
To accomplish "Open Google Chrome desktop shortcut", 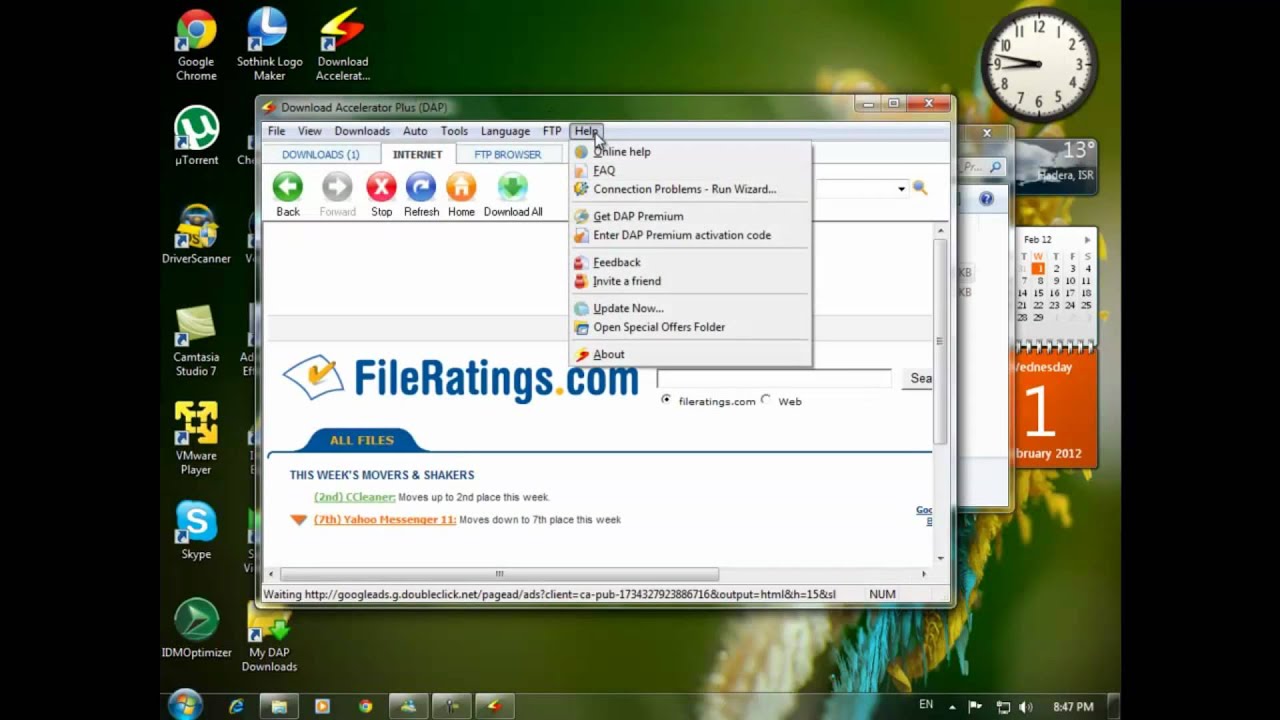I will click(196, 46).
